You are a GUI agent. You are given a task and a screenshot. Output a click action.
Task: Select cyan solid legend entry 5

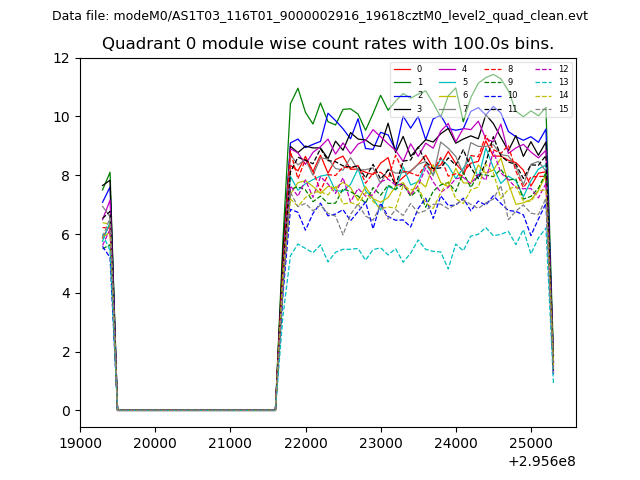455,82
